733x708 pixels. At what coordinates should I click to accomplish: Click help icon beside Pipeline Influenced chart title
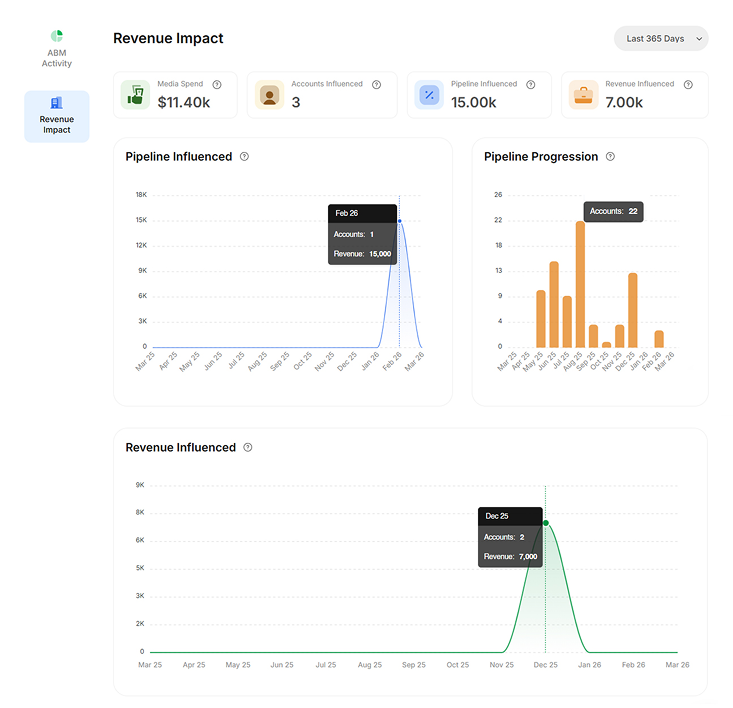pyautogui.click(x=244, y=157)
